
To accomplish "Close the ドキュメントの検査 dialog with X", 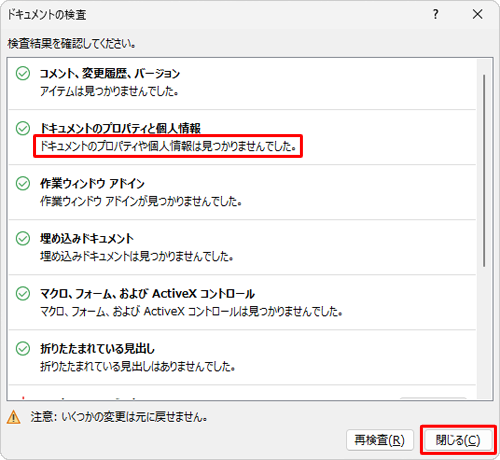I will (x=477, y=14).
